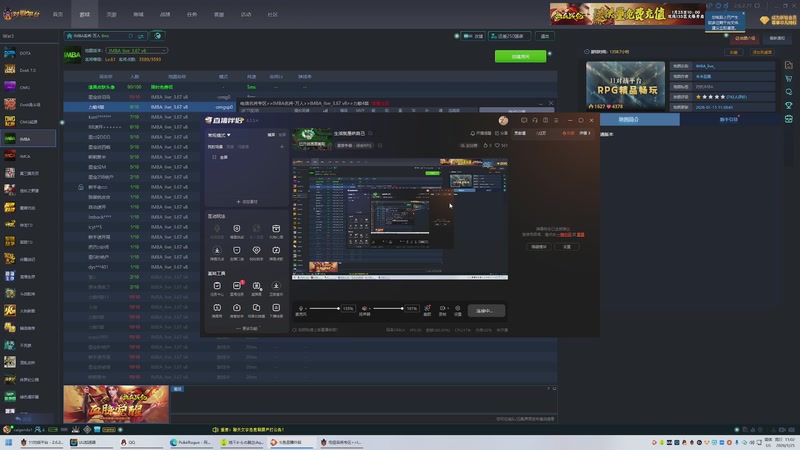Screen dimensions: 800x450
Task: Open the basic tool icon with the red badge
Action: tap(237, 288)
